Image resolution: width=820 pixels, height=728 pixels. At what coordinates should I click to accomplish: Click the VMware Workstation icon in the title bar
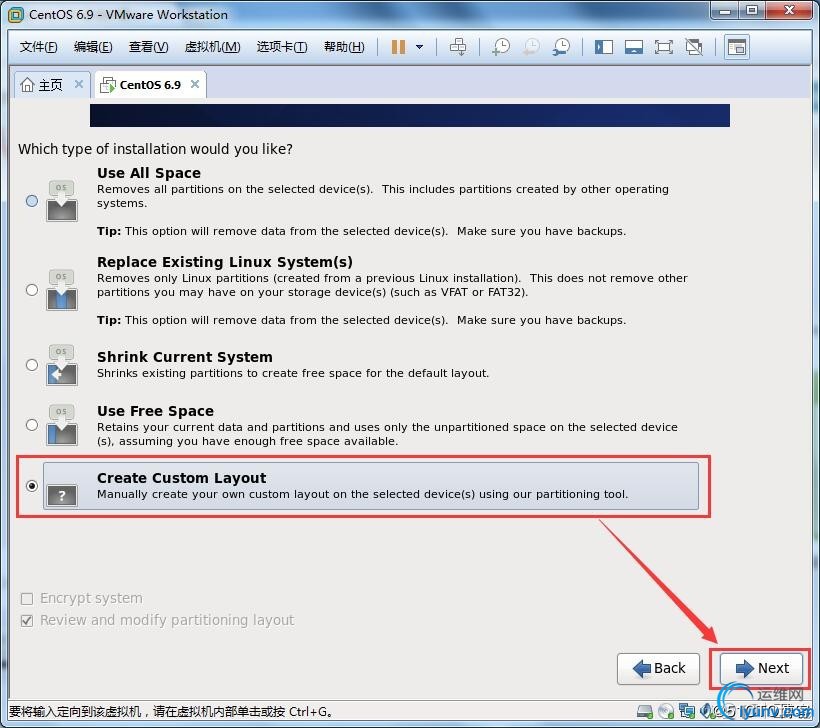tap(16, 15)
